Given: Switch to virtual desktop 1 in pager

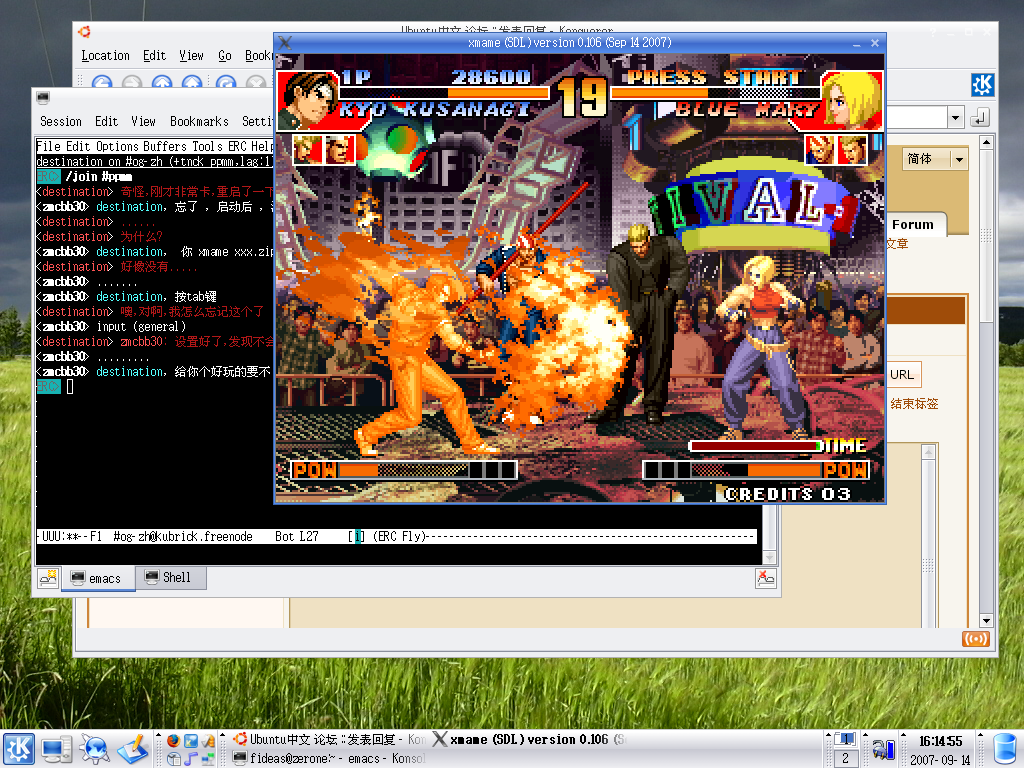Looking at the screenshot, I should [x=846, y=739].
